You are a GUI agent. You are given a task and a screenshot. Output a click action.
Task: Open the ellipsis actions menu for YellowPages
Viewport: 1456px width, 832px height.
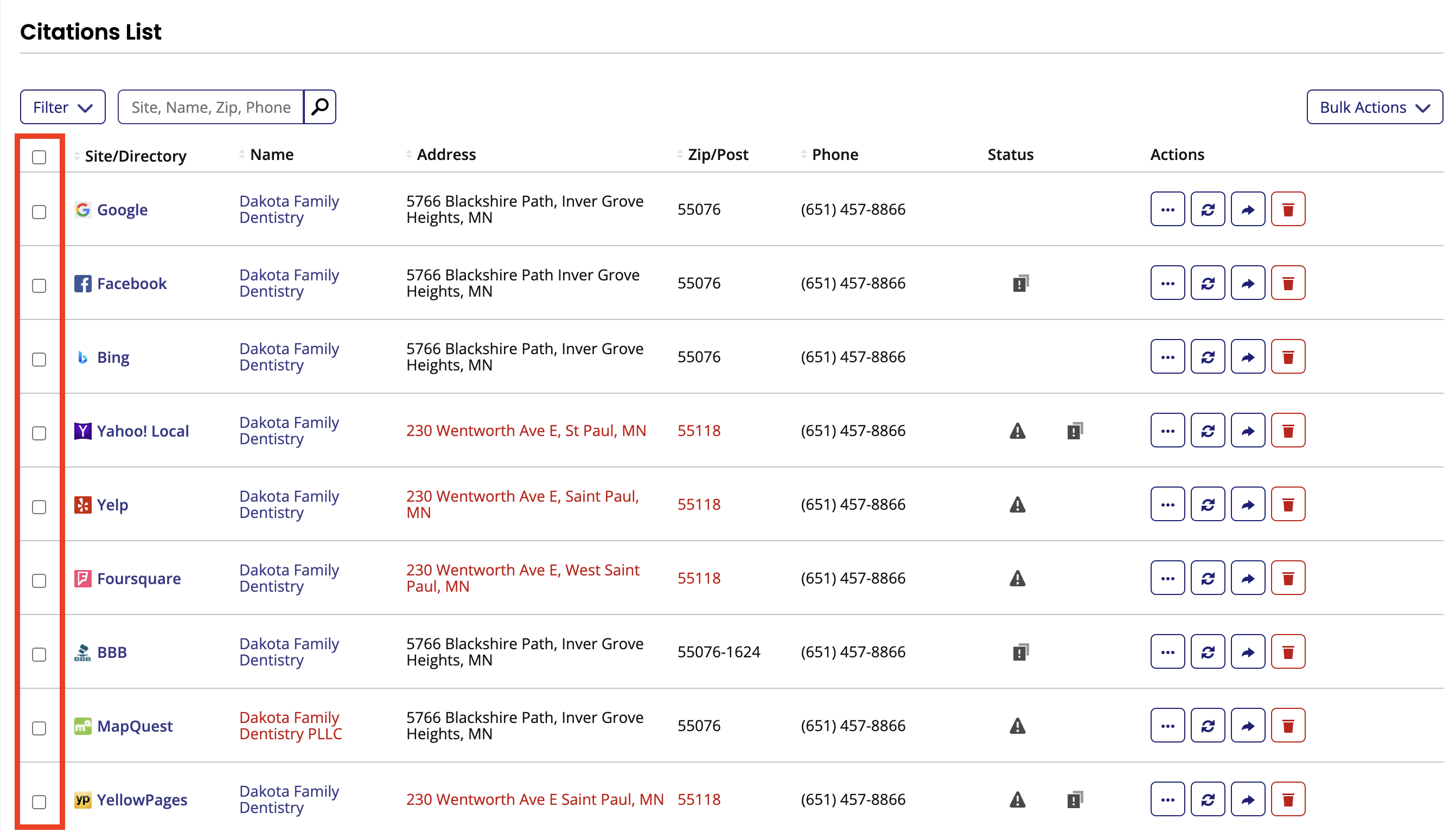point(1167,798)
